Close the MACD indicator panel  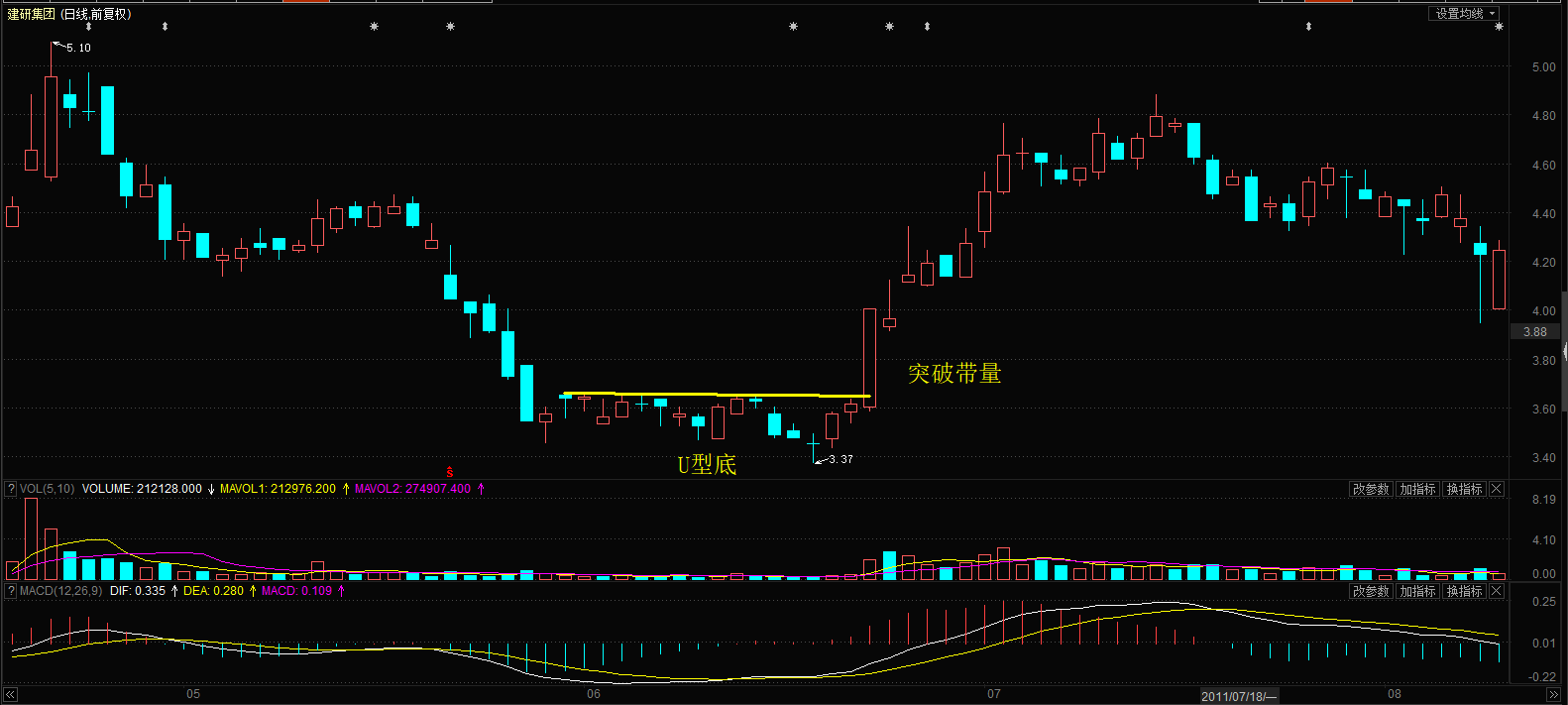pos(1497,591)
